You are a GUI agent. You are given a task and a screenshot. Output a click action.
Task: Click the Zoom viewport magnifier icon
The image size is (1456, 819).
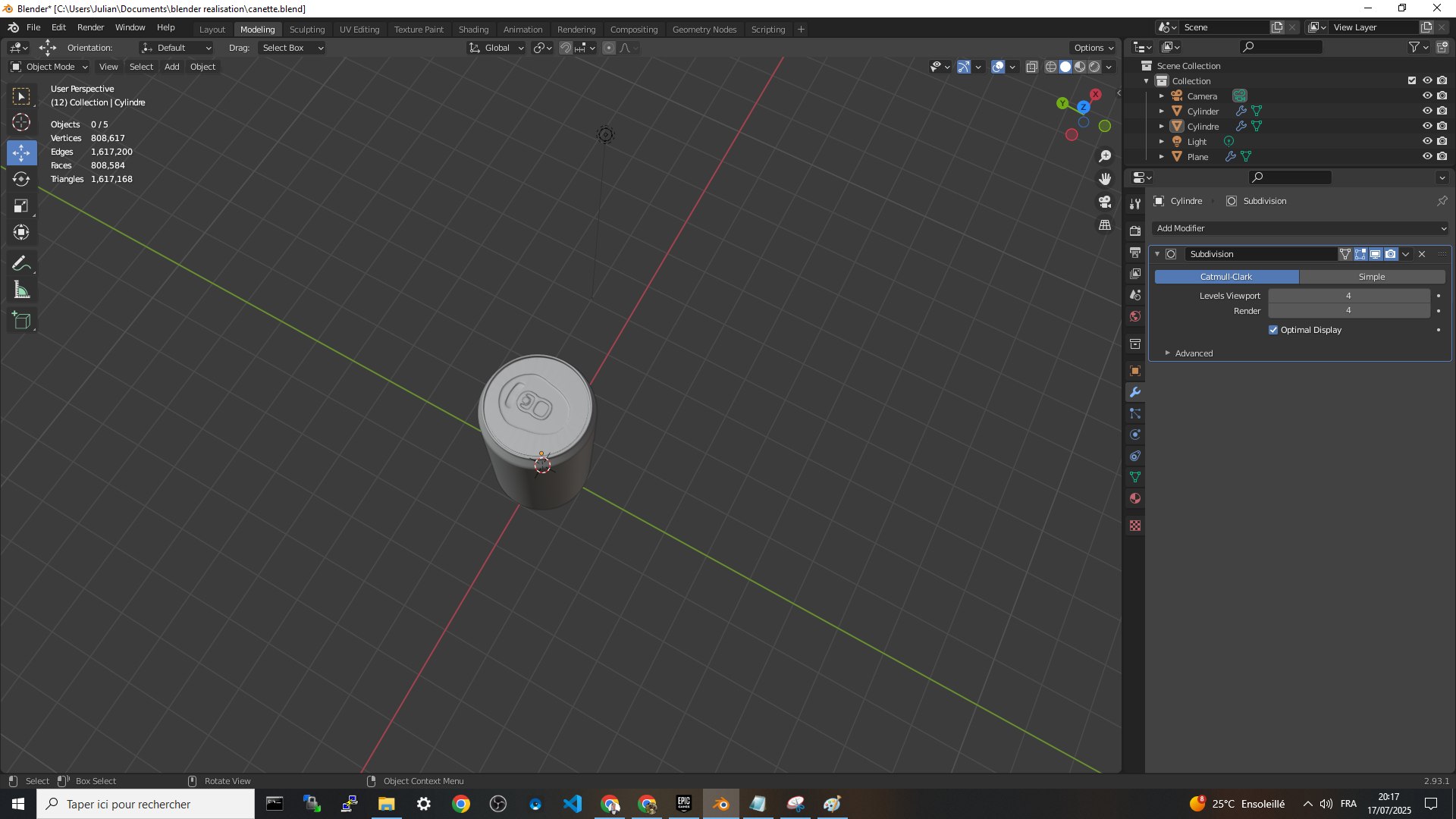point(1105,156)
